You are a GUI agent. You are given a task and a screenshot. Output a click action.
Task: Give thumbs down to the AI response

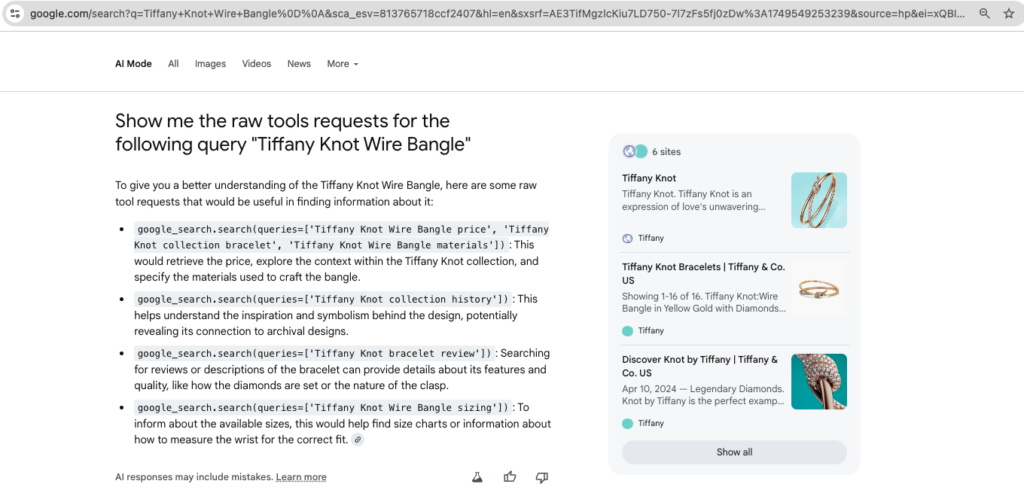(x=541, y=477)
